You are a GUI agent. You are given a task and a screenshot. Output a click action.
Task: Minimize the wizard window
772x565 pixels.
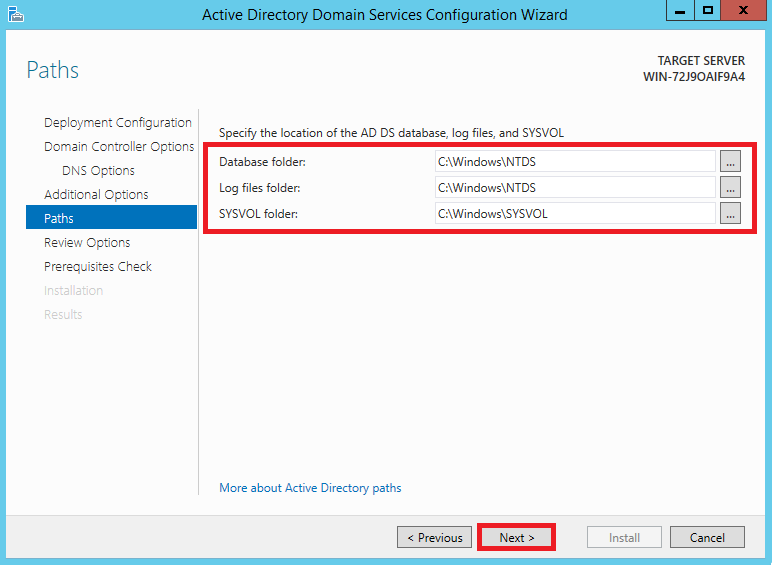[680, 10]
